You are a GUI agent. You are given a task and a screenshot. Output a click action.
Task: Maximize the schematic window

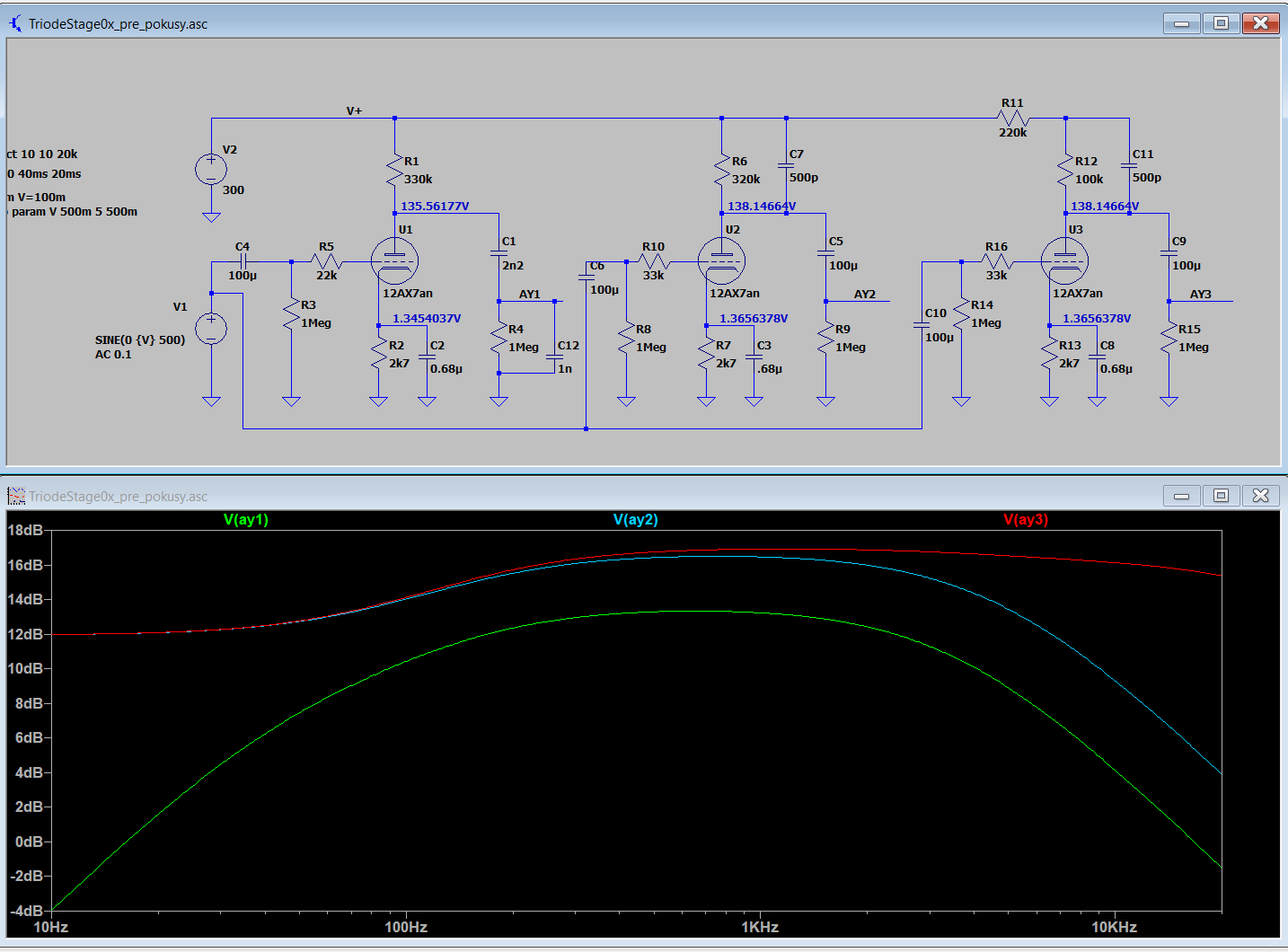(x=1221, y=23)
